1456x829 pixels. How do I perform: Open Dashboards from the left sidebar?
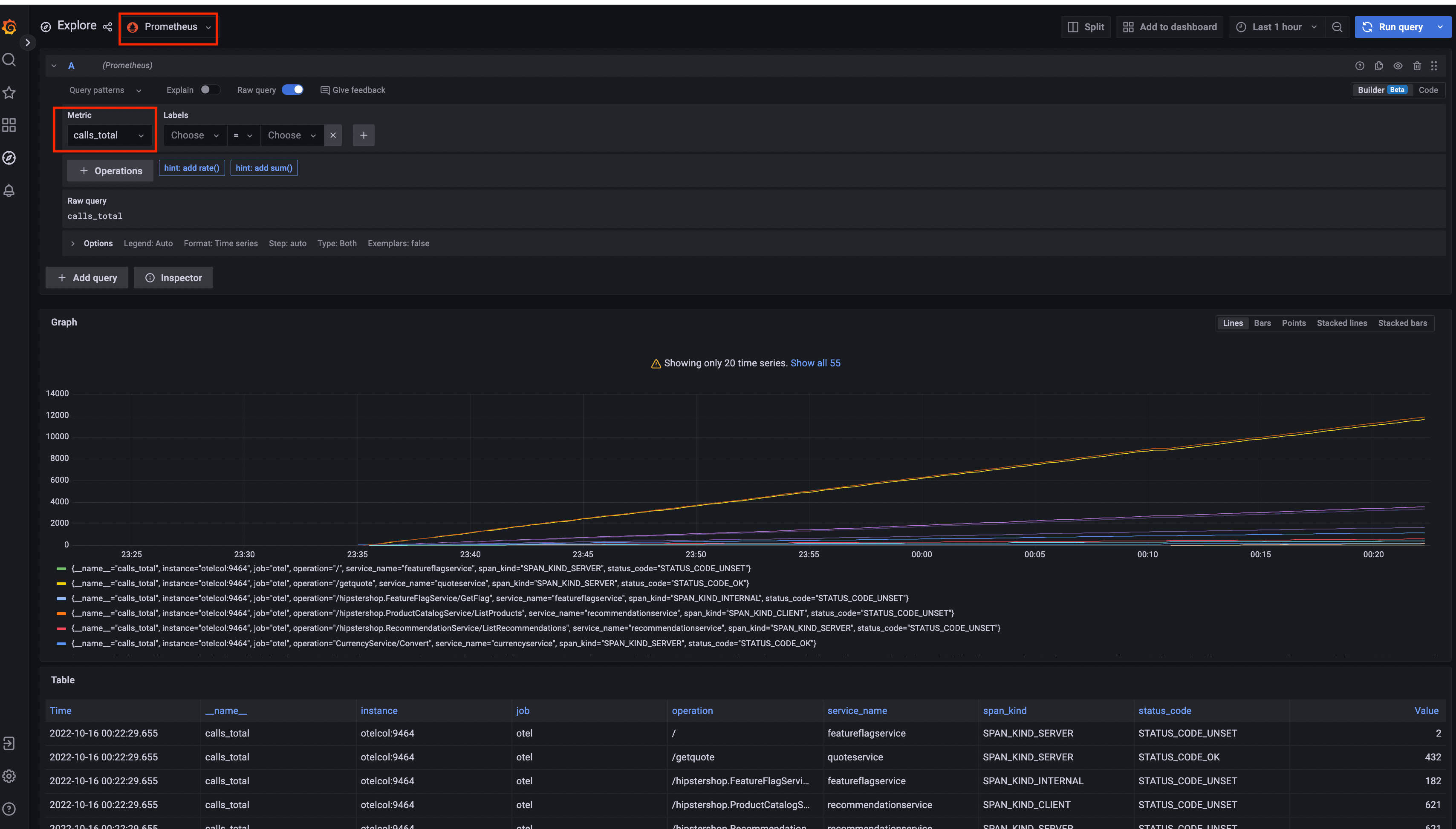(x=9, y=125)
